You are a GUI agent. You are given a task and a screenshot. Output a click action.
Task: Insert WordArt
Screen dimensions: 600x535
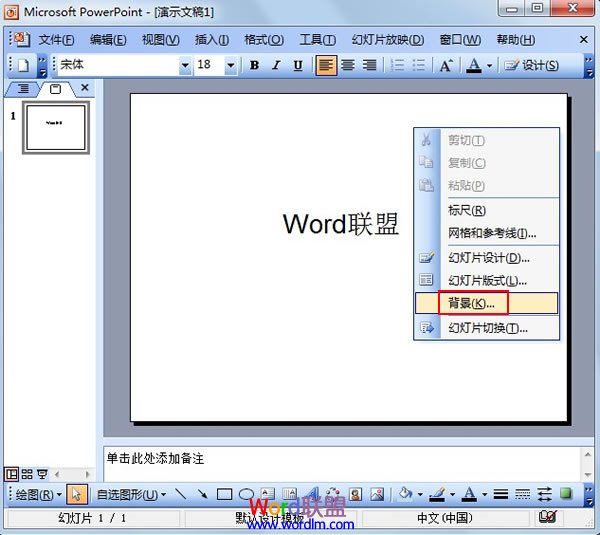pos(312,494)
